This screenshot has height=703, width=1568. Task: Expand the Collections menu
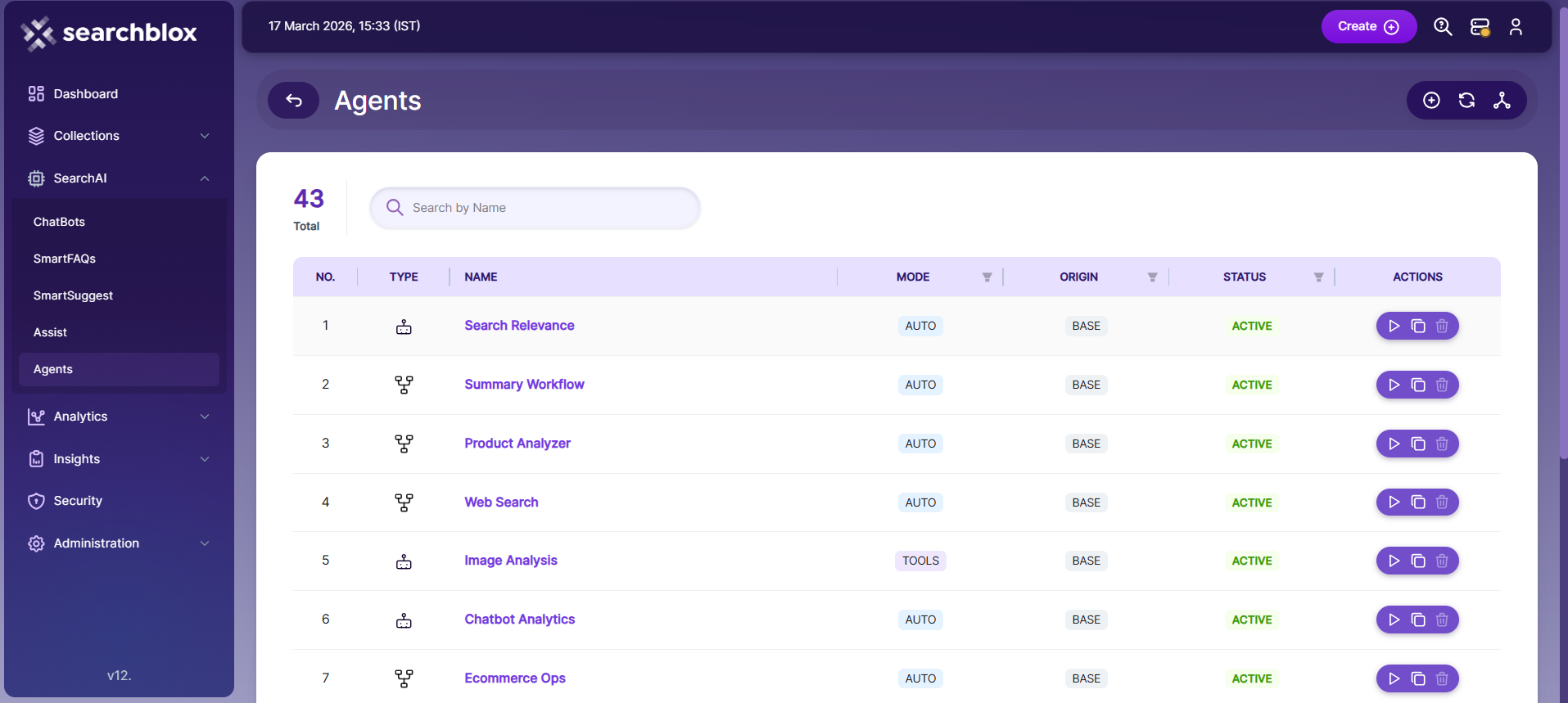(119, 136)
